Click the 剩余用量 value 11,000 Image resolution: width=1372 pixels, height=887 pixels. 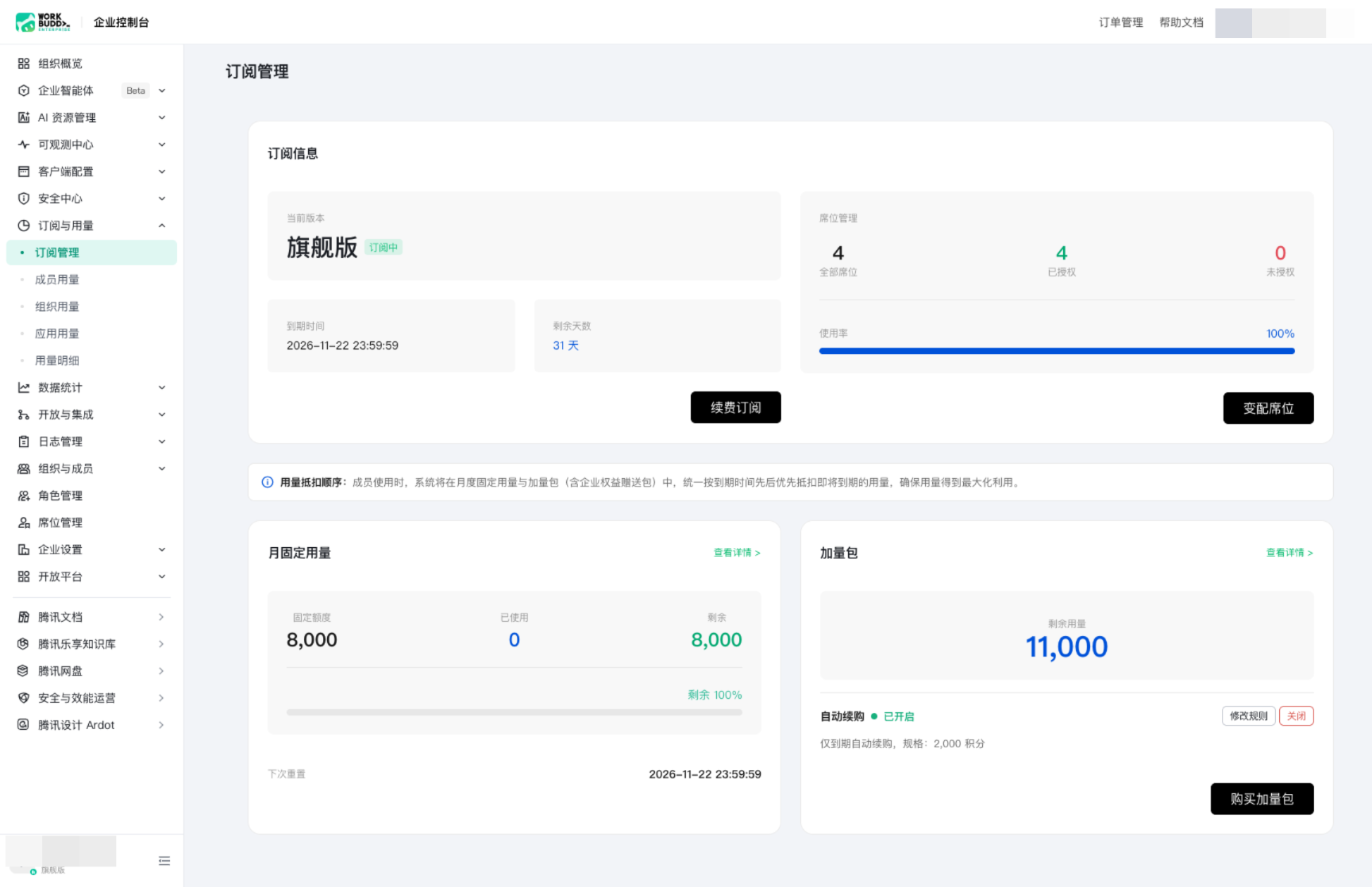point(1066,647)
